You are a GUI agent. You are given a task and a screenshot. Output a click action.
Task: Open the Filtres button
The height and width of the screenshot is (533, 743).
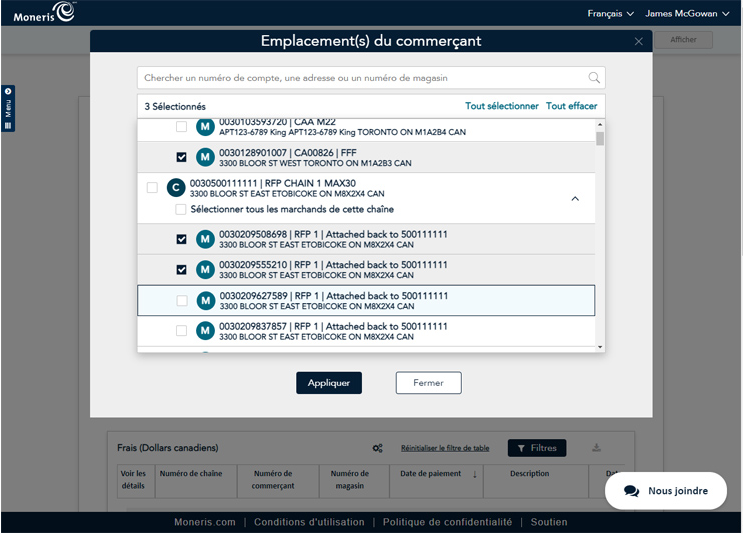pyautogui.click(x=537, y=448)
